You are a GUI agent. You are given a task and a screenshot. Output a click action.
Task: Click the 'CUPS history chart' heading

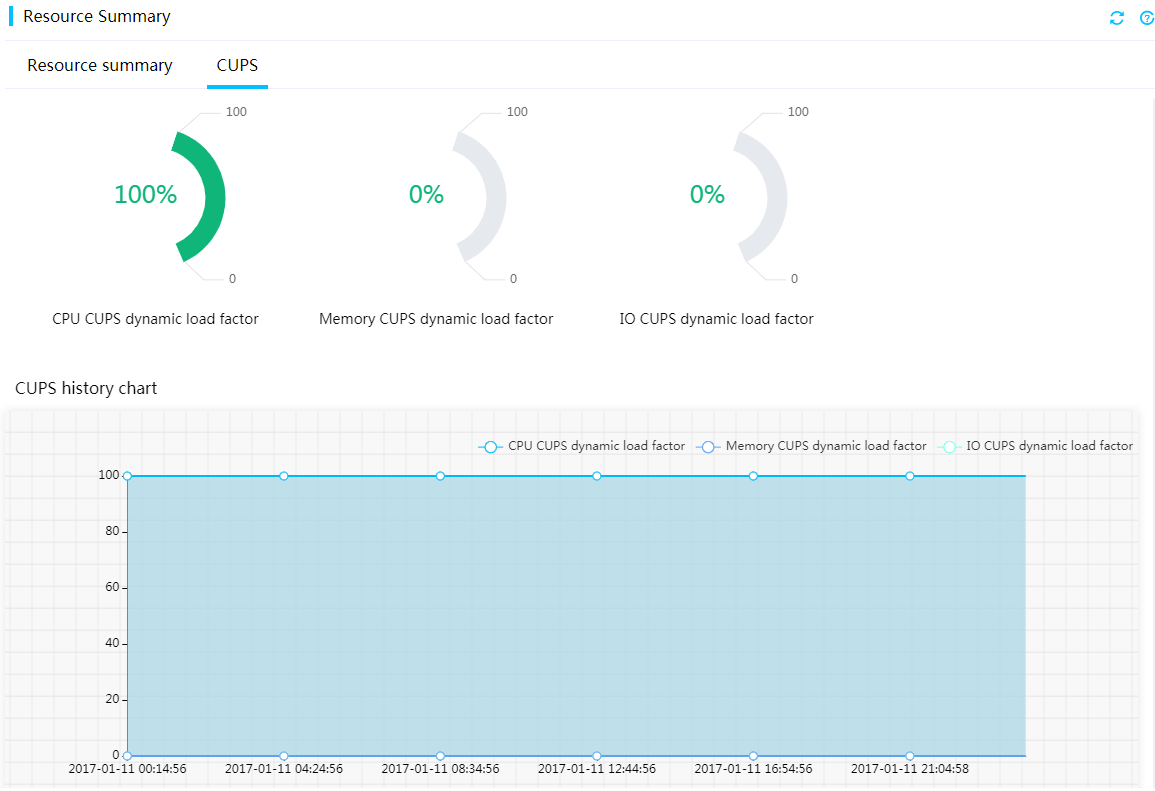[x=86, y=388]
